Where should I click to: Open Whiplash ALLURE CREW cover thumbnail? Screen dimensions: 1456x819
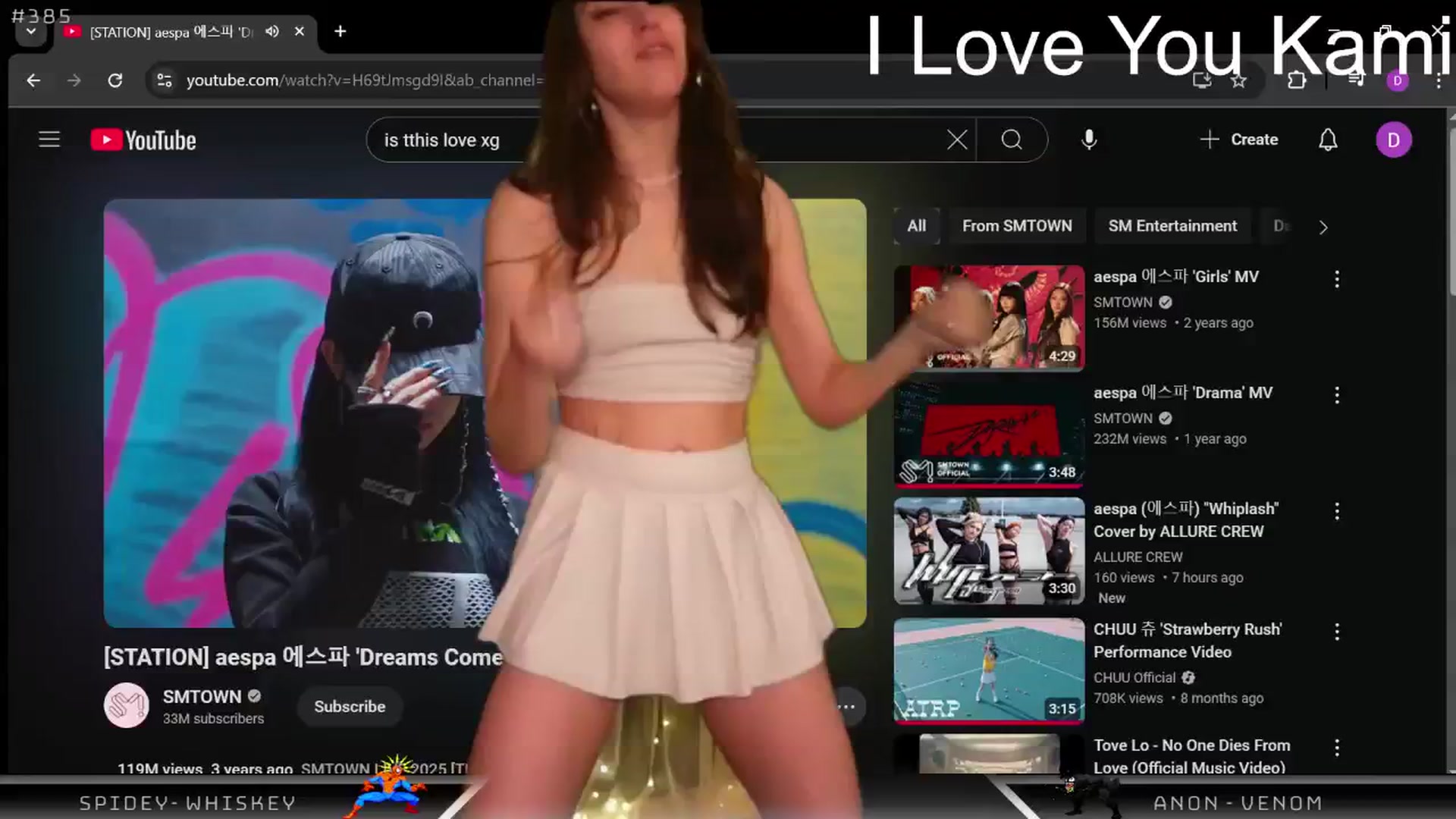[989, 551]
